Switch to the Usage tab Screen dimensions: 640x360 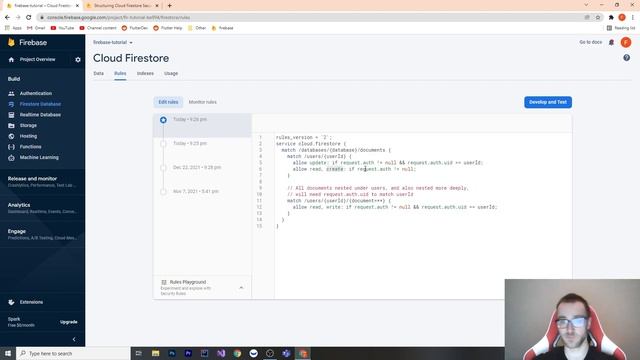[171, 73]
